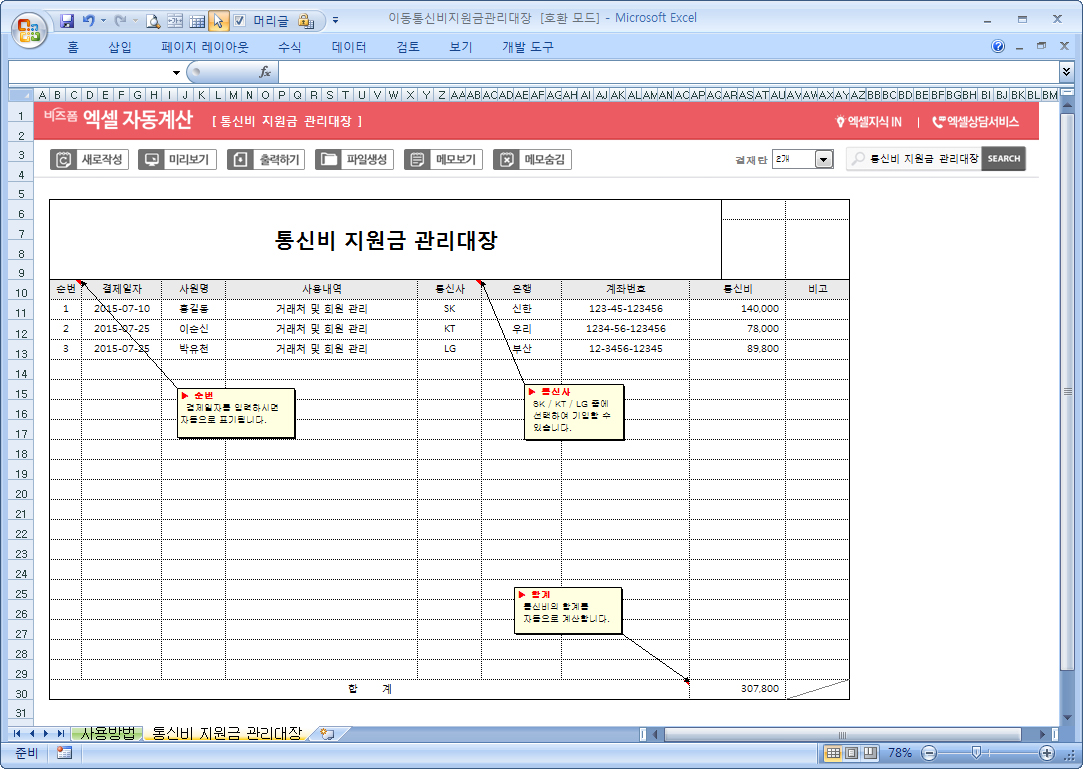This screenshot has height=769, width=1083.
Task: Expand the formula bar chevron
Action: click(1066, 72)
